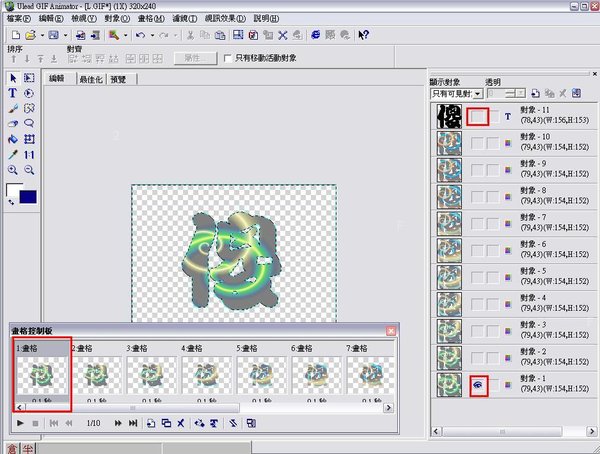The image size is (600, 454).
Task: Open the Internet Explorer preview icon
Action: (315, 35)
